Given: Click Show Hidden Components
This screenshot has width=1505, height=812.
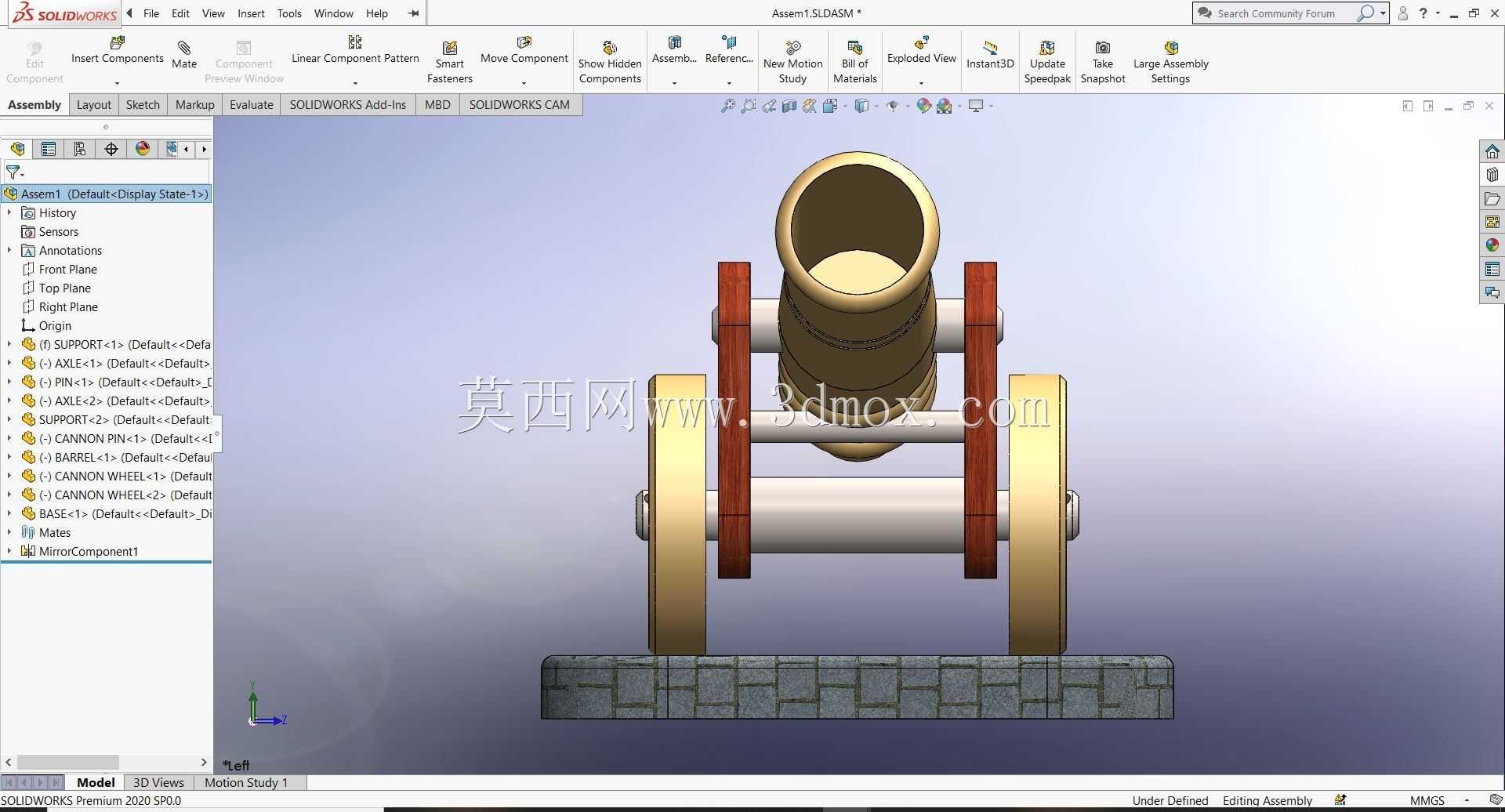Looking at the screenshot, I should 610,62.
